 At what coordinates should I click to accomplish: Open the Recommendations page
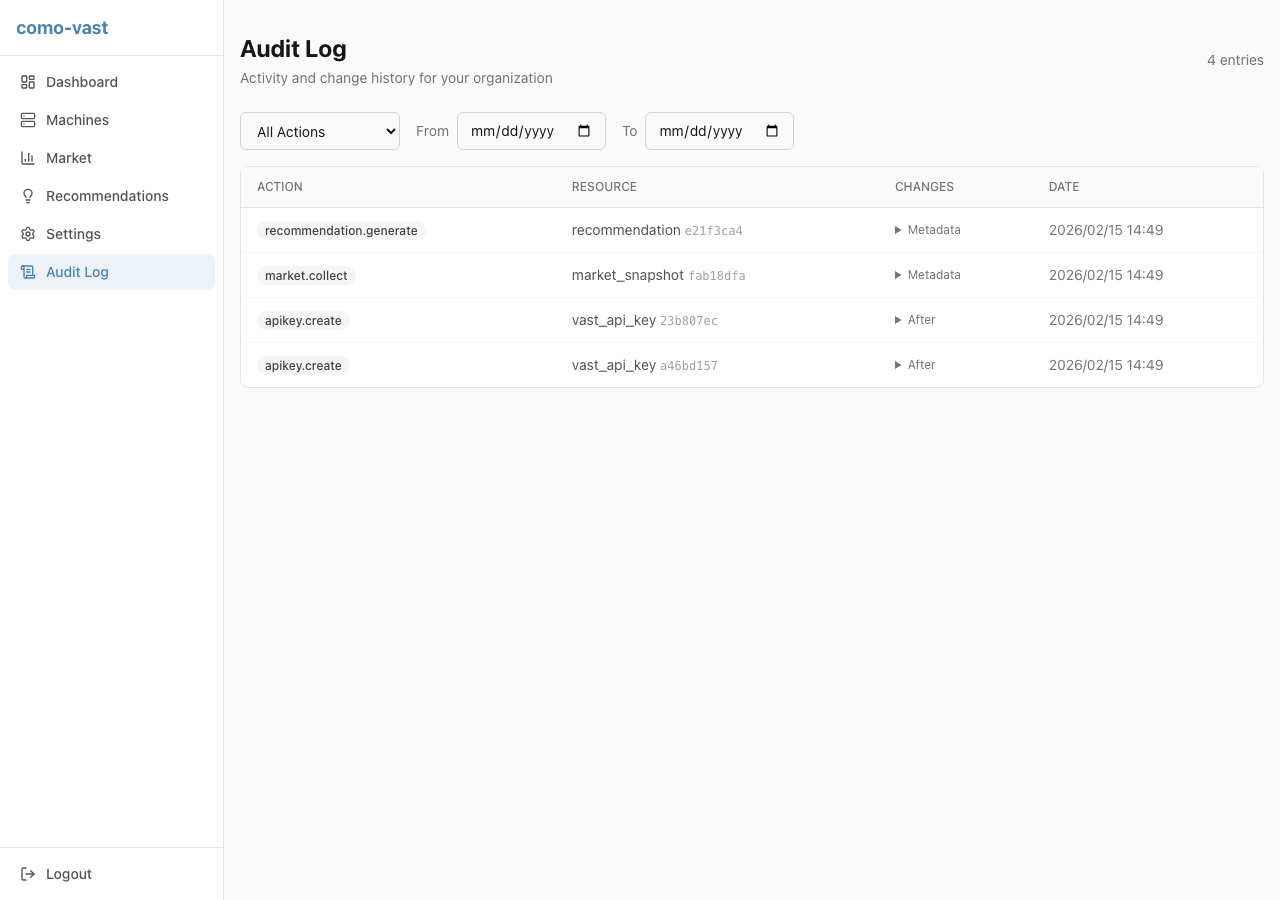(x=111, y=196)
